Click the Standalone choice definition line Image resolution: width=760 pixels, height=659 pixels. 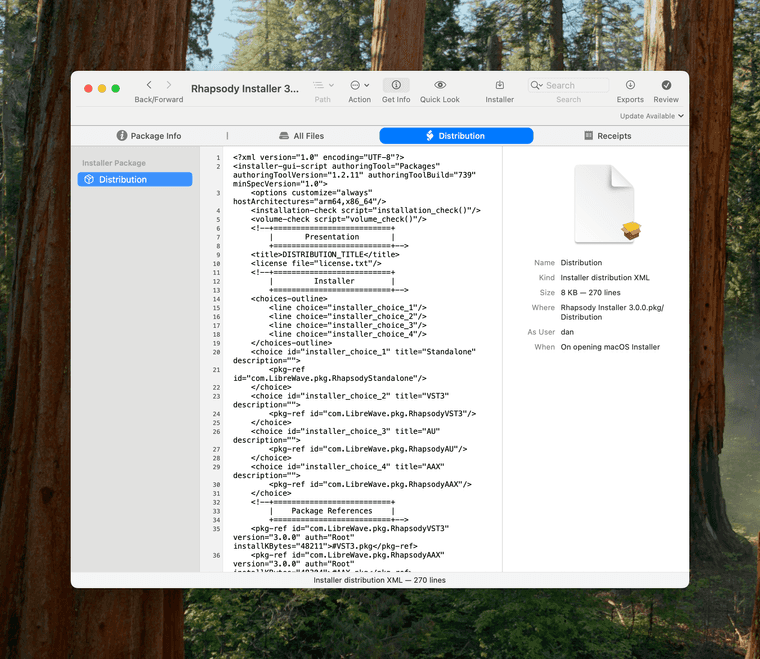354,356
